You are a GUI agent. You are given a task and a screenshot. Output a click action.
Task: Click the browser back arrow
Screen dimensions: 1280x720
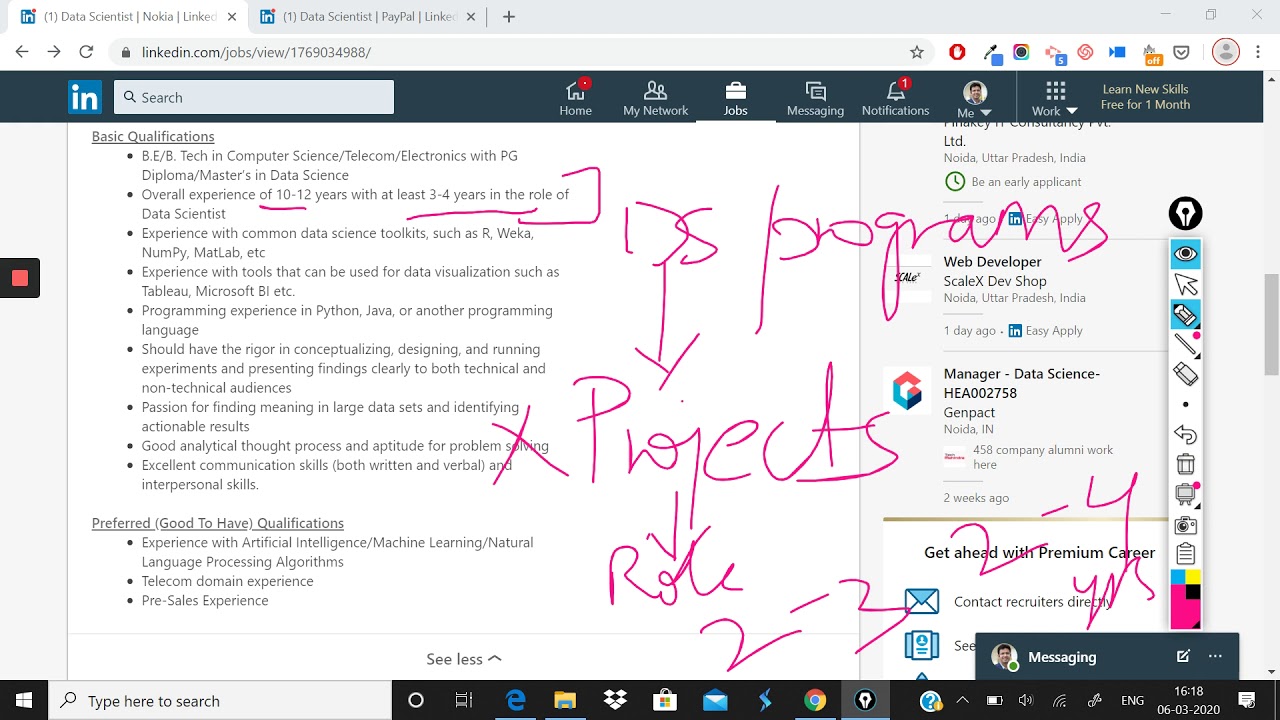pos(22,52)
